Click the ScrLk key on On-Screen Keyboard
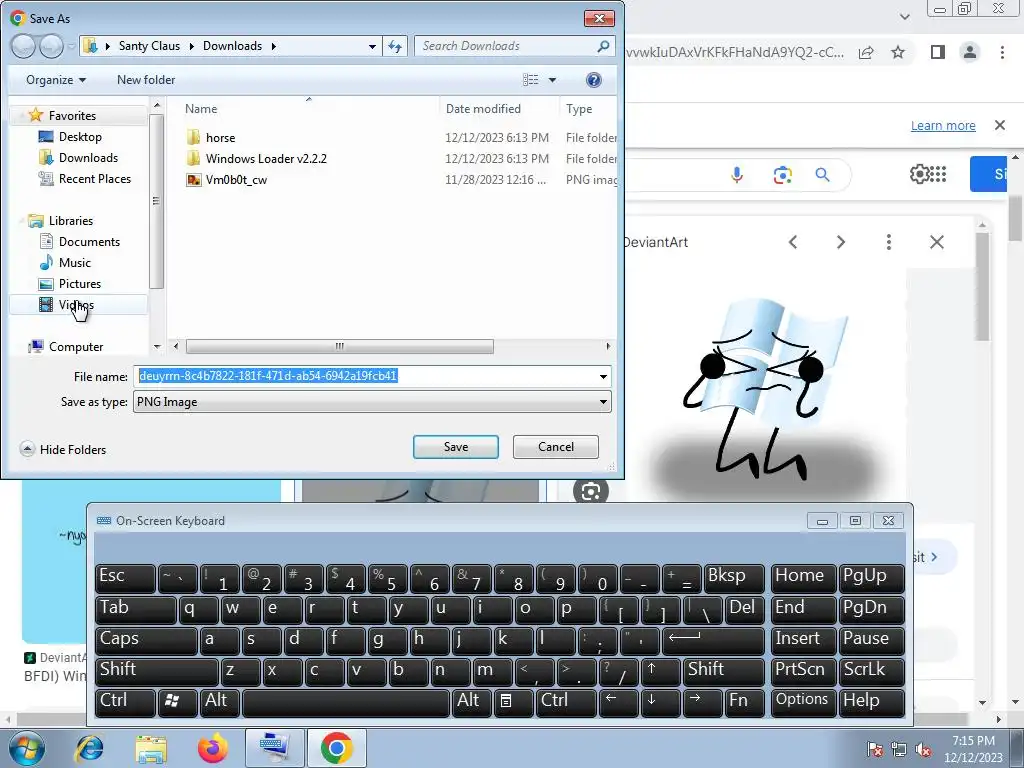This screenshot has height=768, width=1024. coord(871,670)
